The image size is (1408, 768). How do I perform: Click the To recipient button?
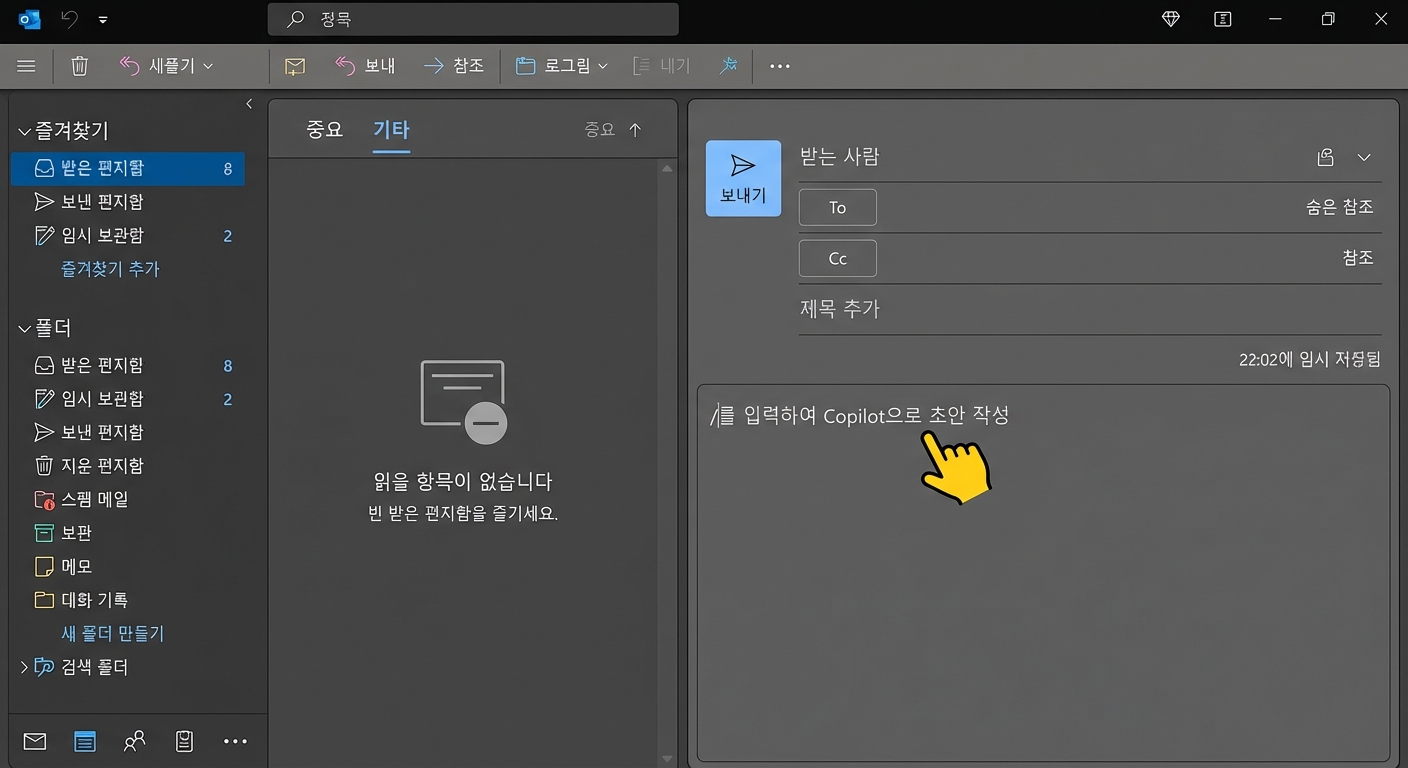[838, 207]
